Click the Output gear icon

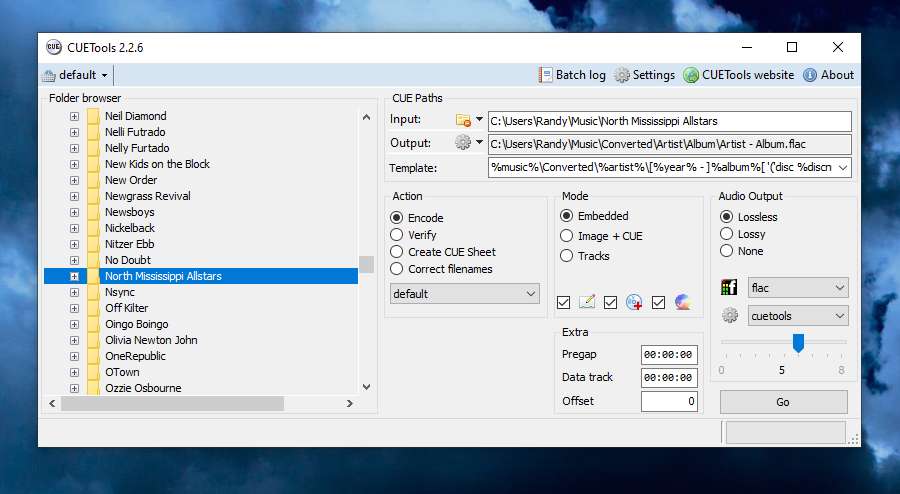coord(463,142)
